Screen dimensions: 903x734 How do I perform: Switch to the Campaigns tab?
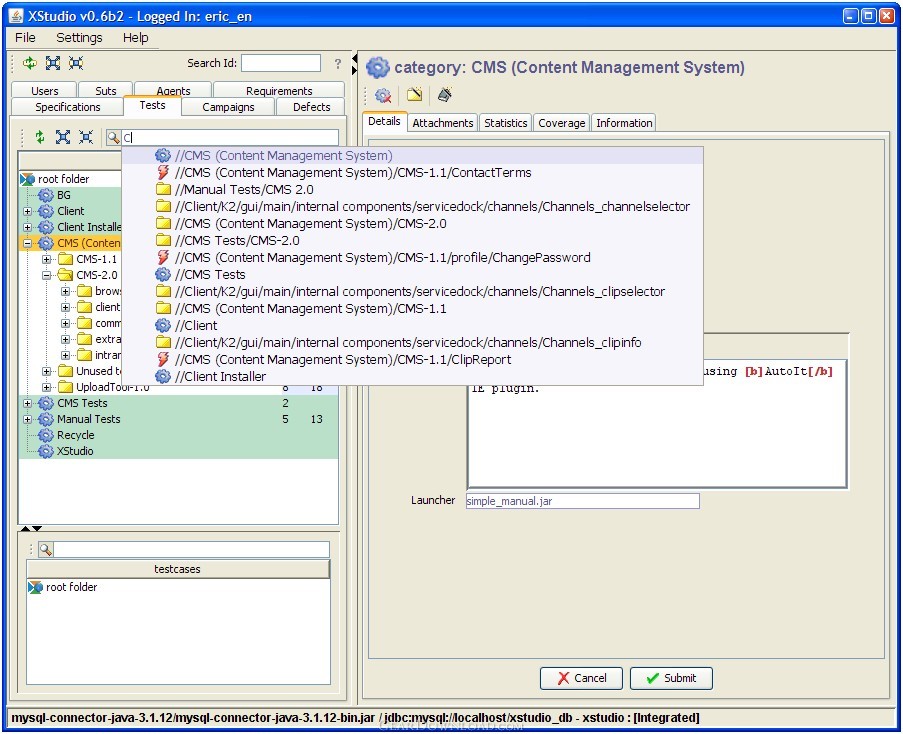pyautogui.click(x=228, y=107)
